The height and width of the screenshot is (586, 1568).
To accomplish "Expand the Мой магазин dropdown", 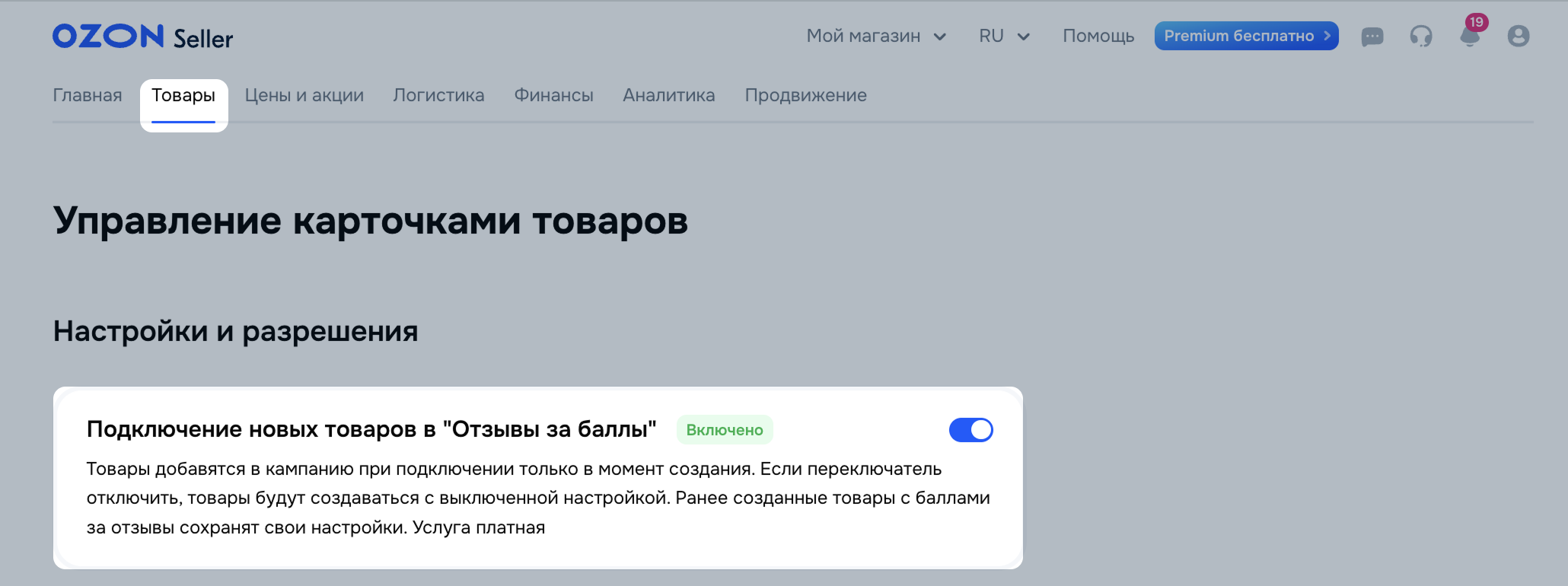I will click(876, 36).
